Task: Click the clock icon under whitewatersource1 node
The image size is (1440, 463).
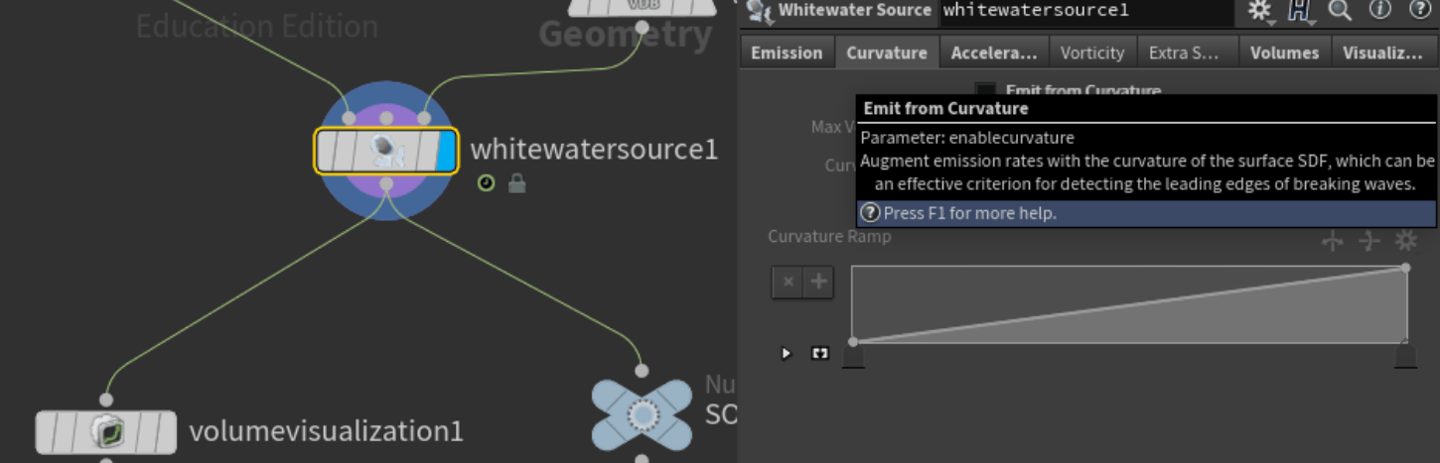Action: [x=486, y=184]
